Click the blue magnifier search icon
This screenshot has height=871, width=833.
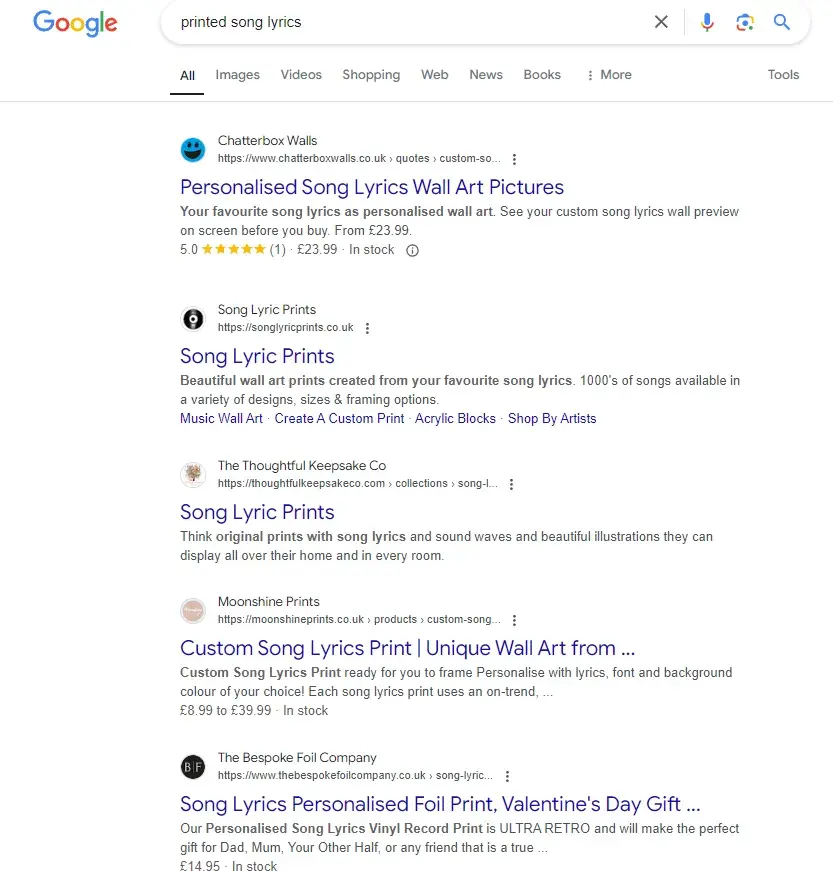[782, 22]
